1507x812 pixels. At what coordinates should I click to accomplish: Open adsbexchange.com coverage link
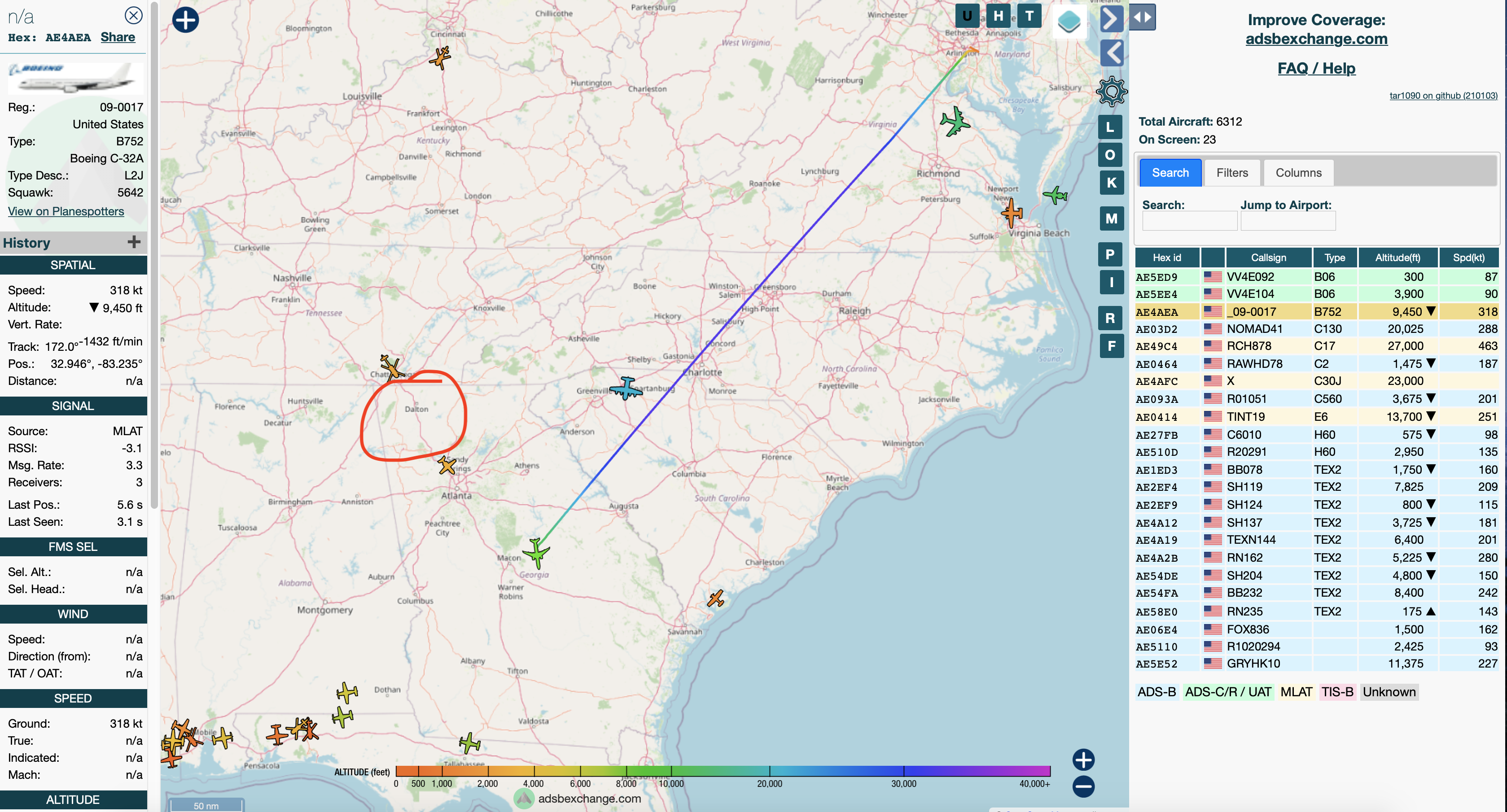point(1316,39)
